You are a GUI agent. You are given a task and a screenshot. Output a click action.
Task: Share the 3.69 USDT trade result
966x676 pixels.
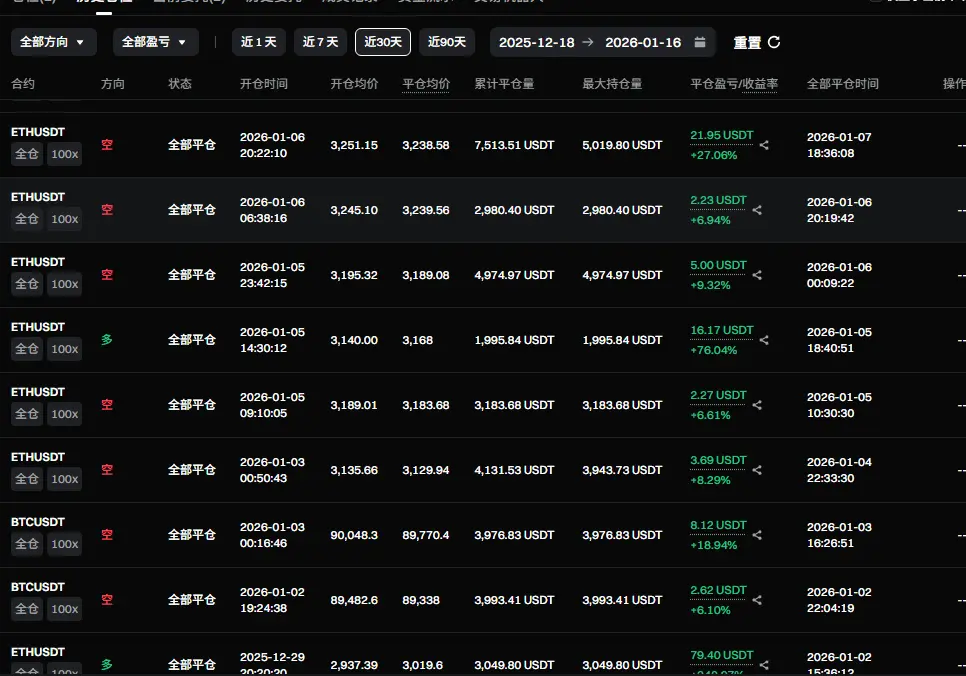click(x=757, y=470)
